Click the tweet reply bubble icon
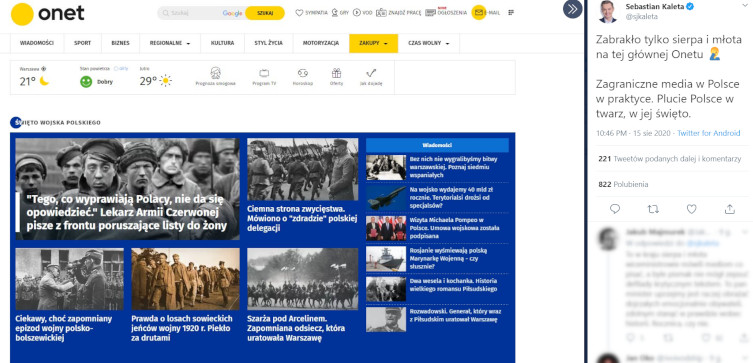Image resolution: width=753 pixels, height=363 pixels. pos(615,209)
